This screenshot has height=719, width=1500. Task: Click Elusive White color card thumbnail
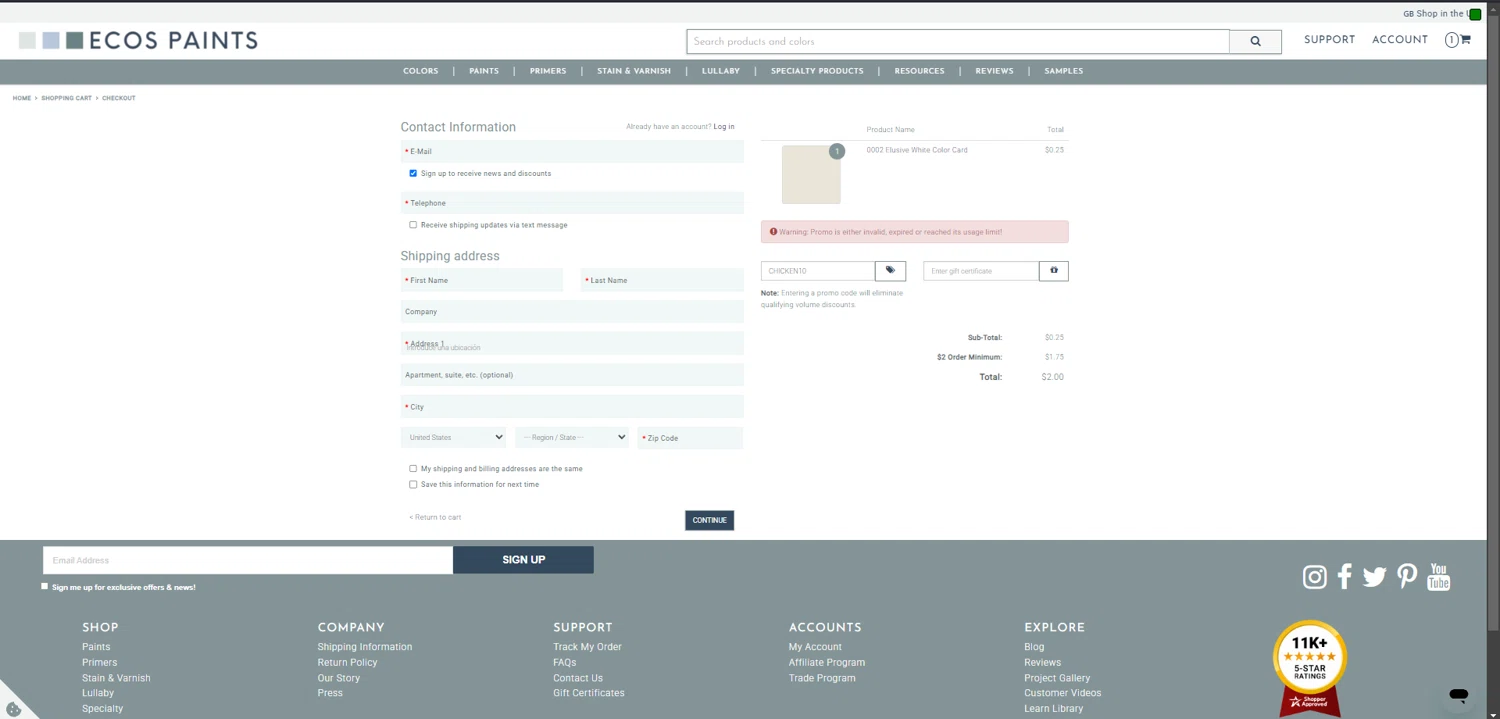click(x=811, y=175)
